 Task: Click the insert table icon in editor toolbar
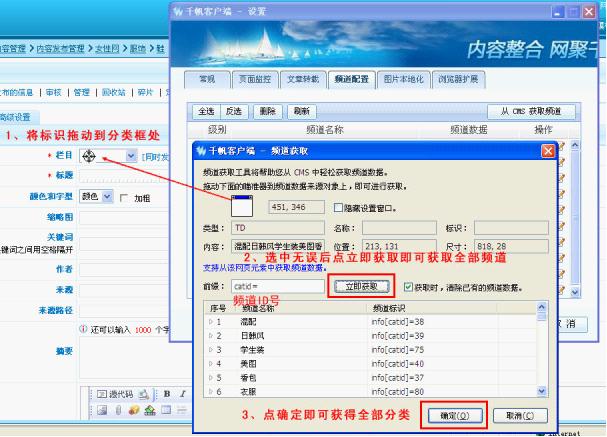[166, 410]
